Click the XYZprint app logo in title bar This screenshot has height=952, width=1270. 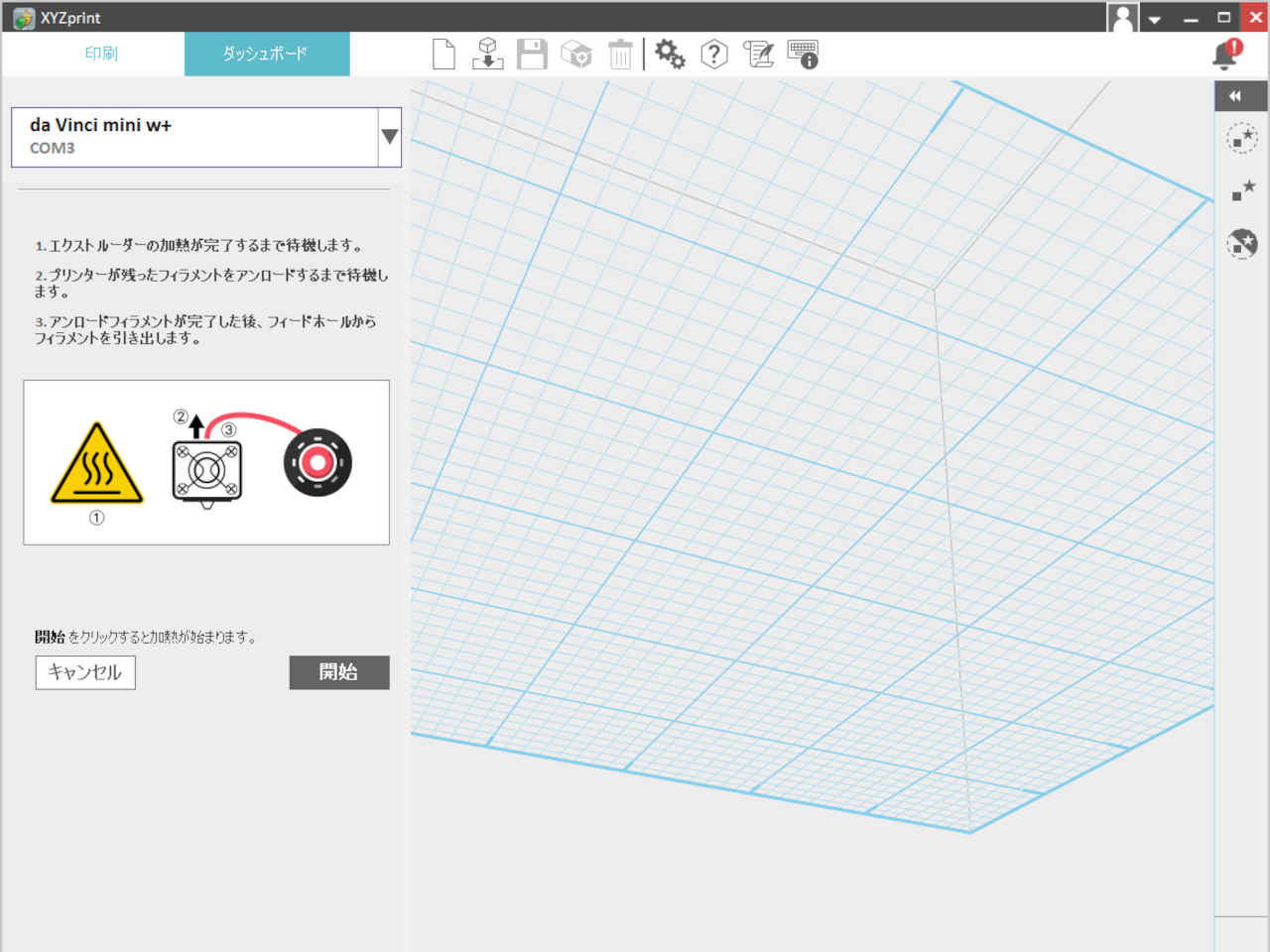(24, 18)
